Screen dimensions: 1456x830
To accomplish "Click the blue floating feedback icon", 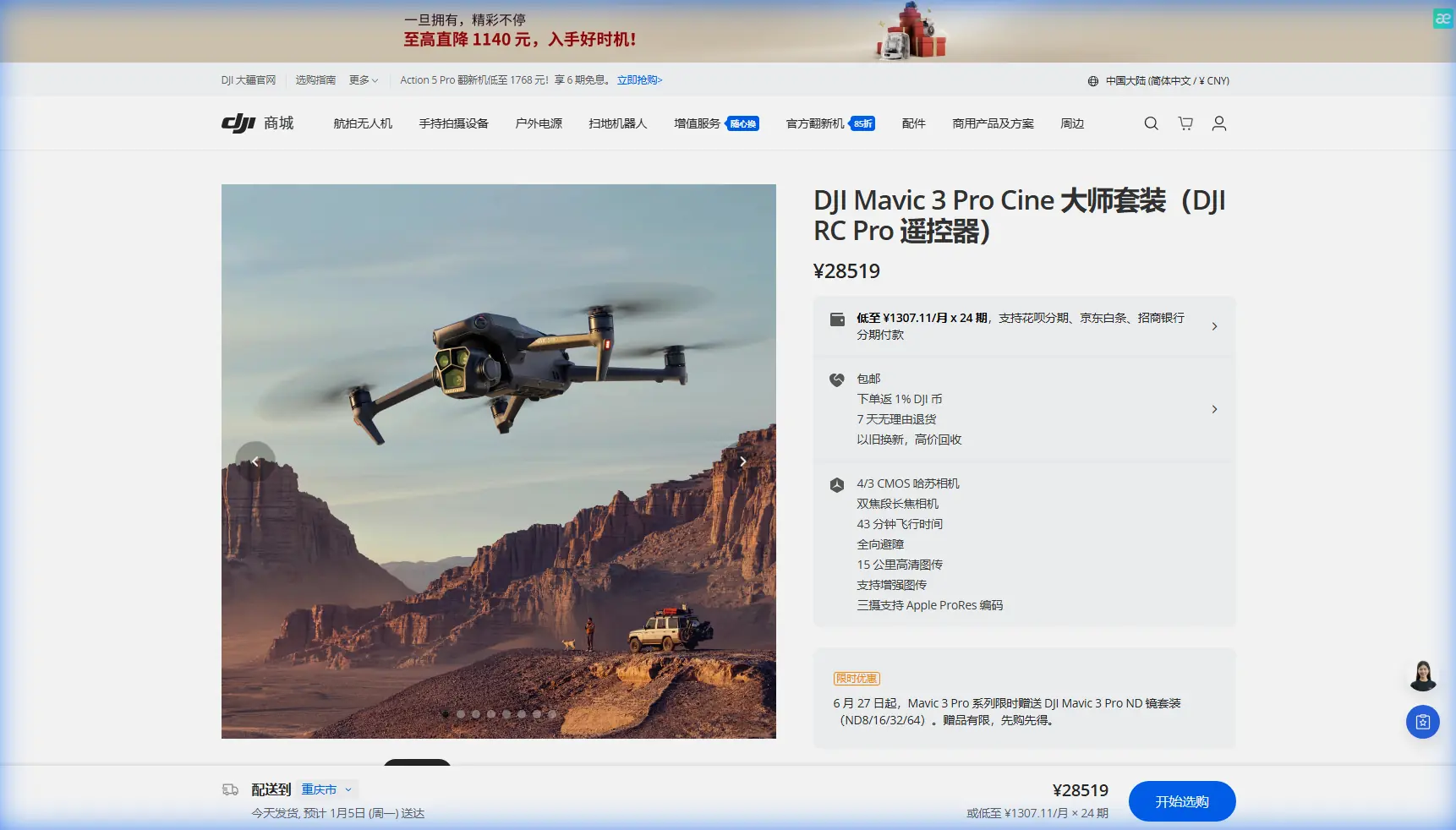I will coord(1422,722).
